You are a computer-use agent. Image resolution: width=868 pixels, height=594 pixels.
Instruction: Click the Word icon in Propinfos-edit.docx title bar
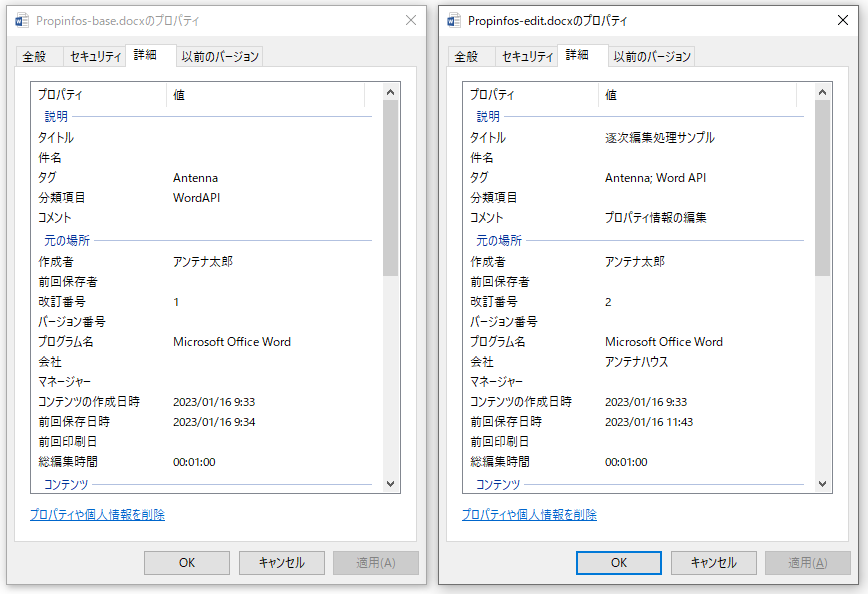coord(454,21)
